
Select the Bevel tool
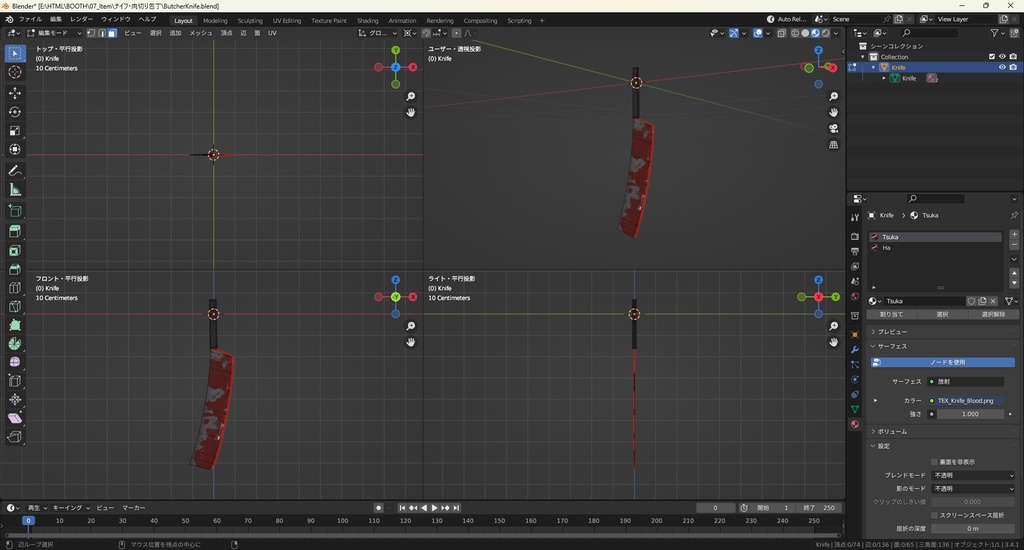pyautogui.click(x=15, y=269)
